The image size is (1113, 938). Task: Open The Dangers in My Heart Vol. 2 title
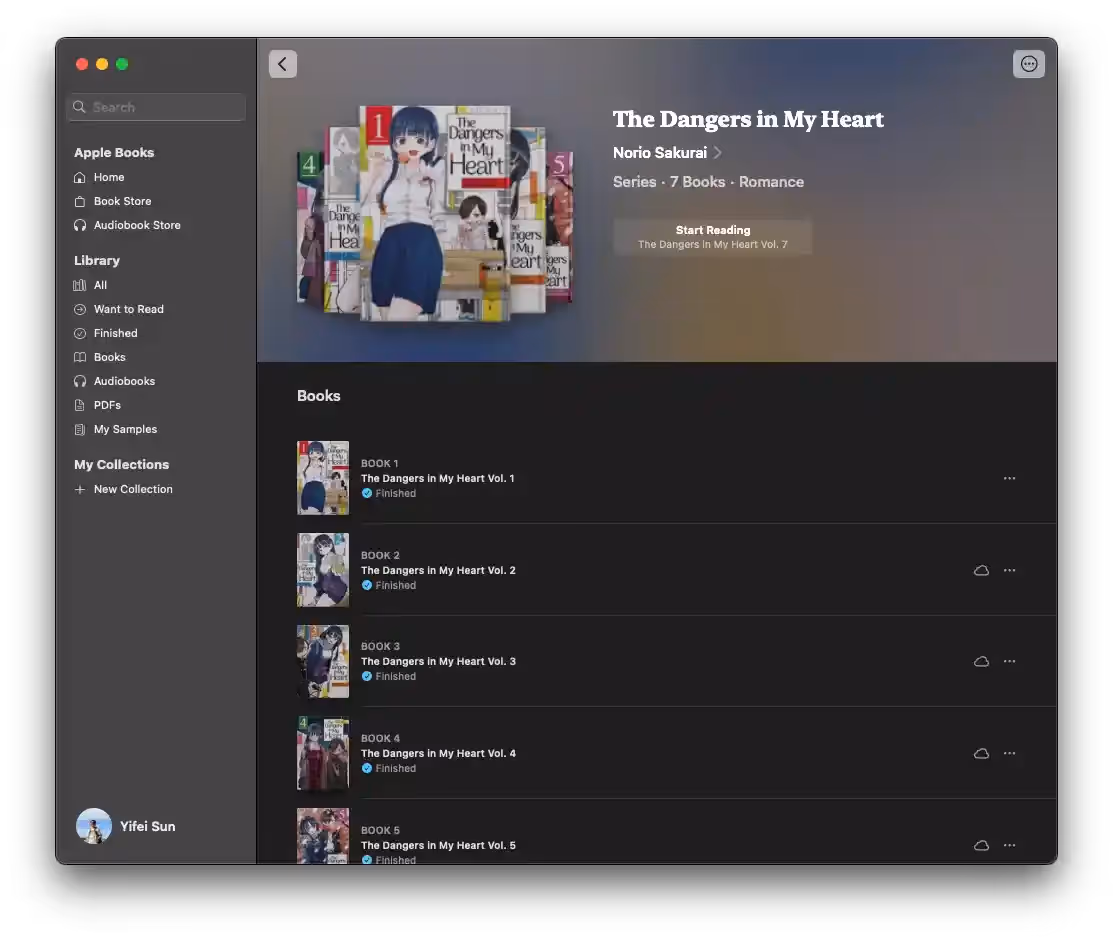point(439,570)
